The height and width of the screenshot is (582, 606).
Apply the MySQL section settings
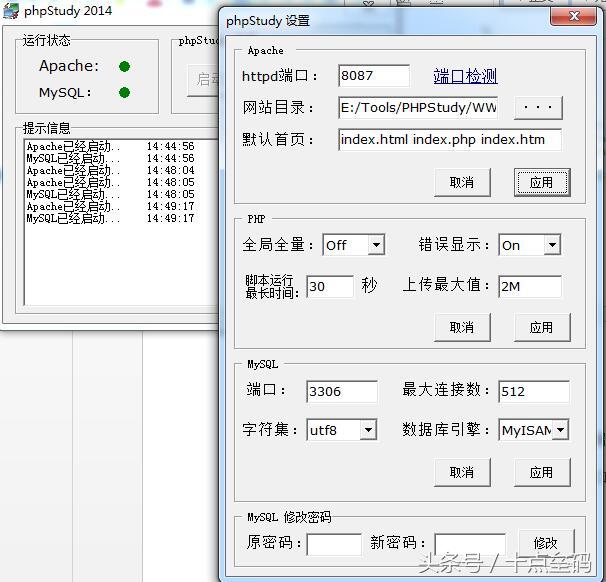542,472
